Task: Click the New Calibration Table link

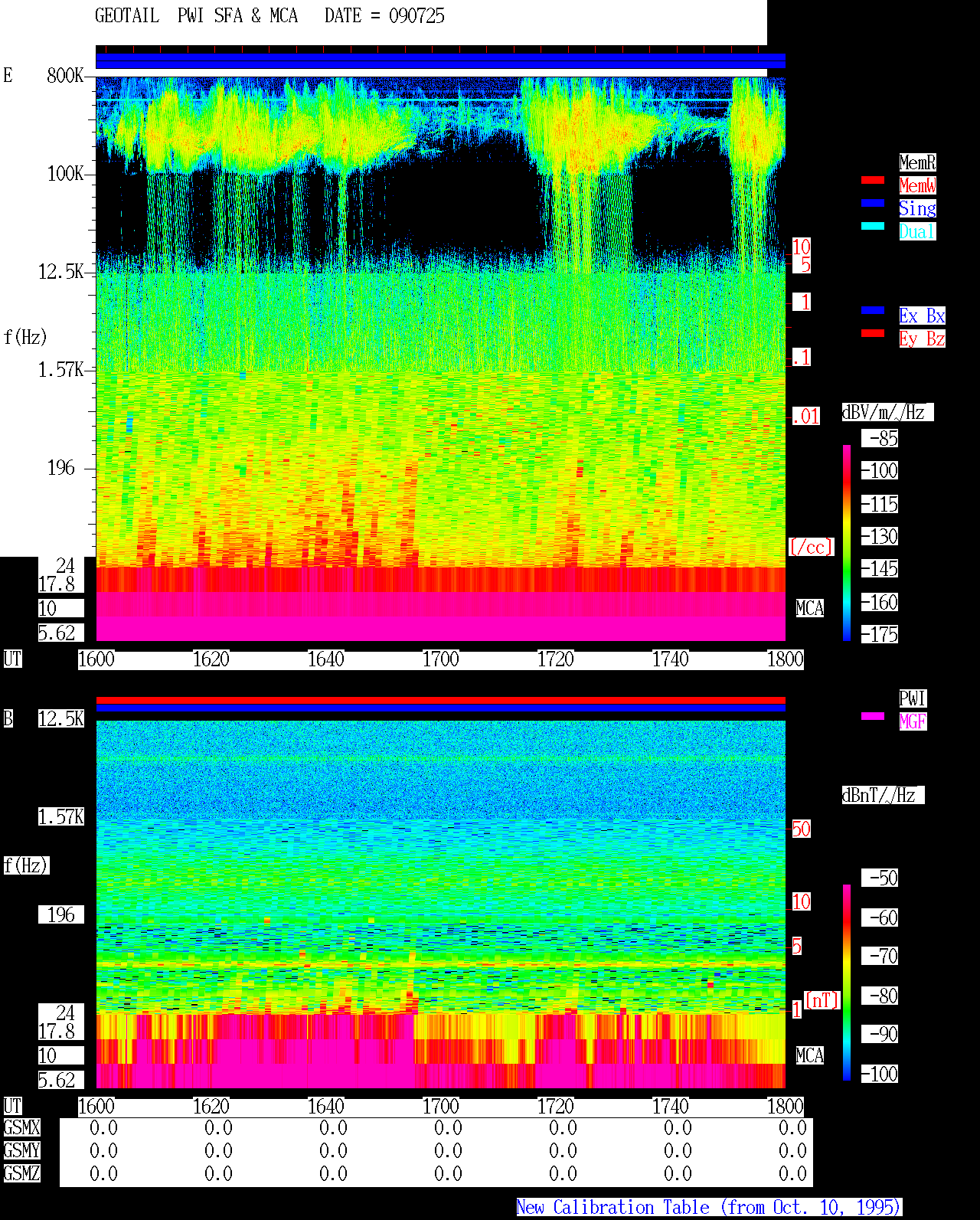Action: (709, 1208)
